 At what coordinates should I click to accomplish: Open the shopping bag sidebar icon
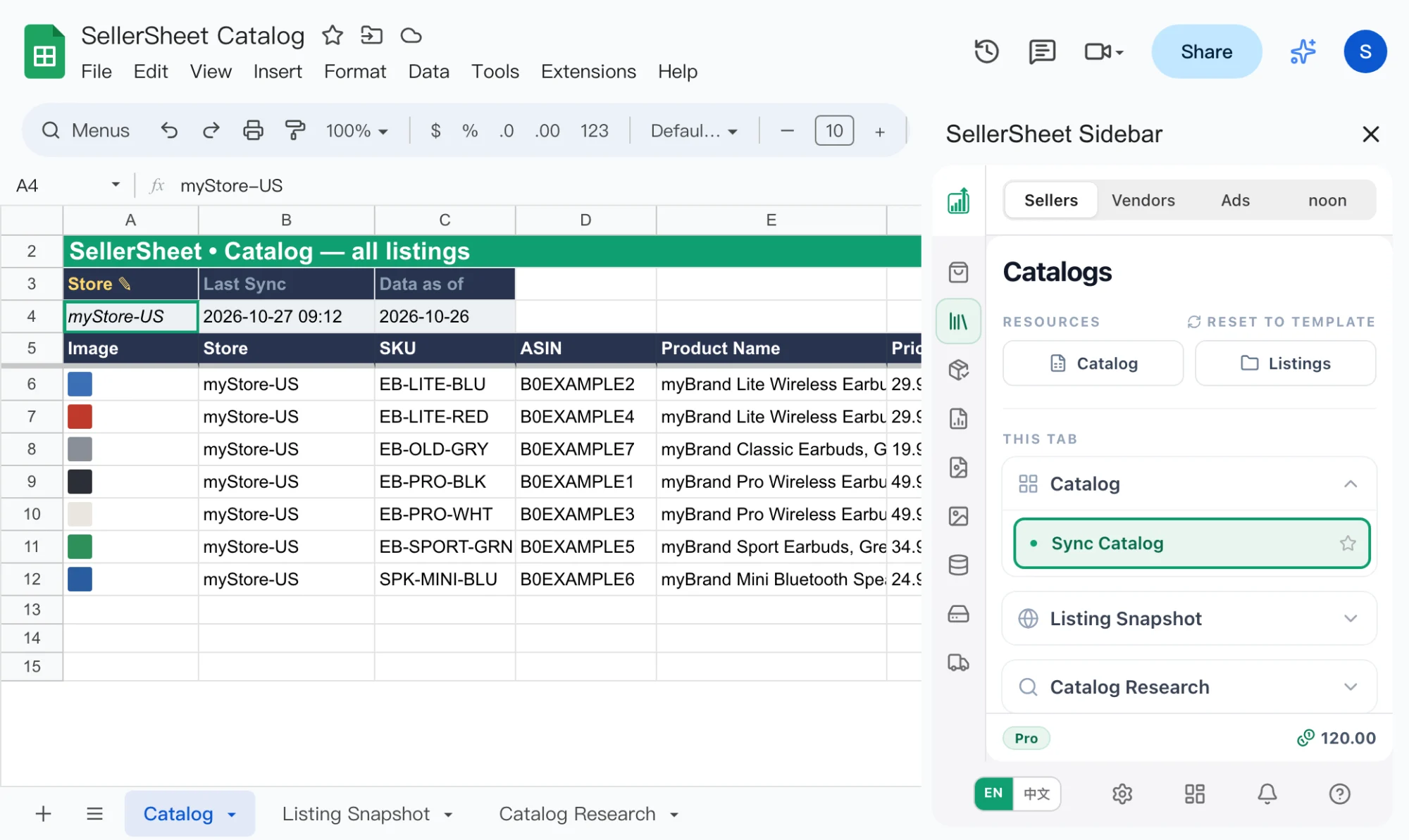click(958, 272)
